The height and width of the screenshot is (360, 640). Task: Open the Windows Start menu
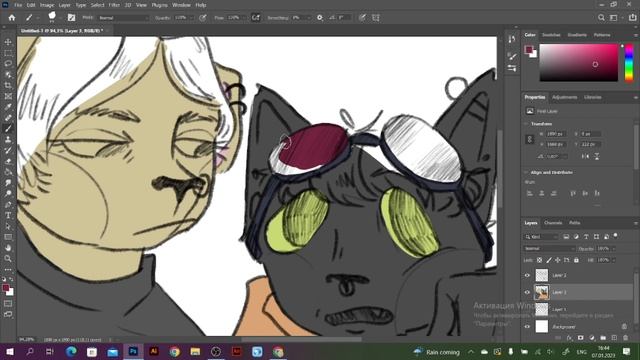(x=9, y=351)
